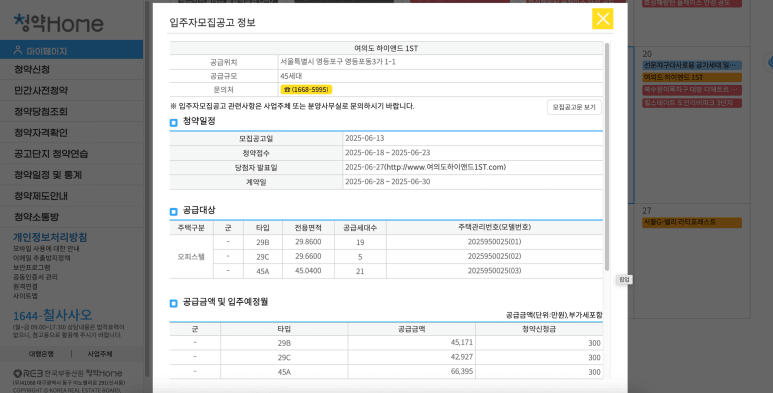Click the person icon next to 마이페이지

tap(18, 50)
